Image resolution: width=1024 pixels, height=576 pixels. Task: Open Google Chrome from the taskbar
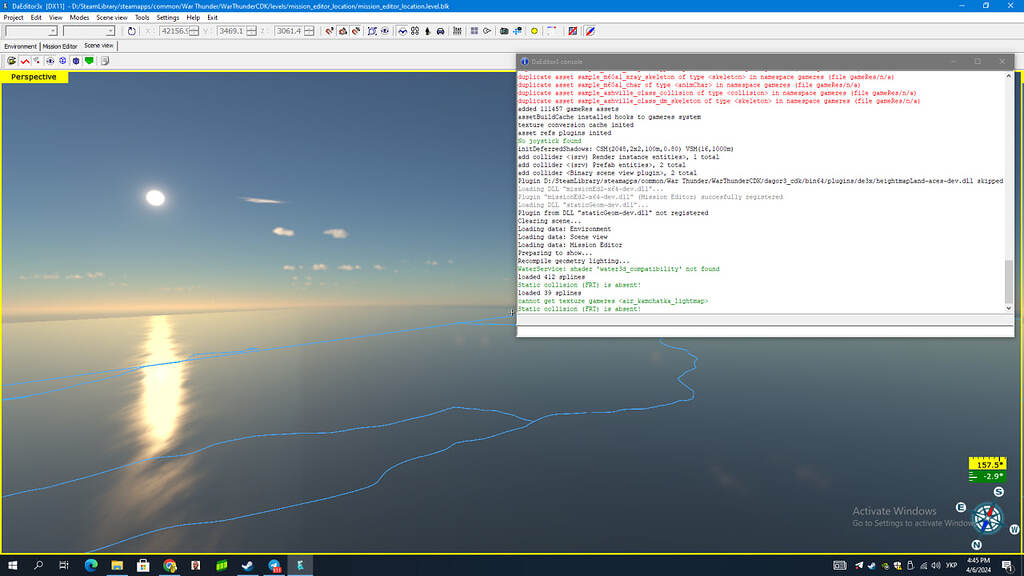click(170, 565)
